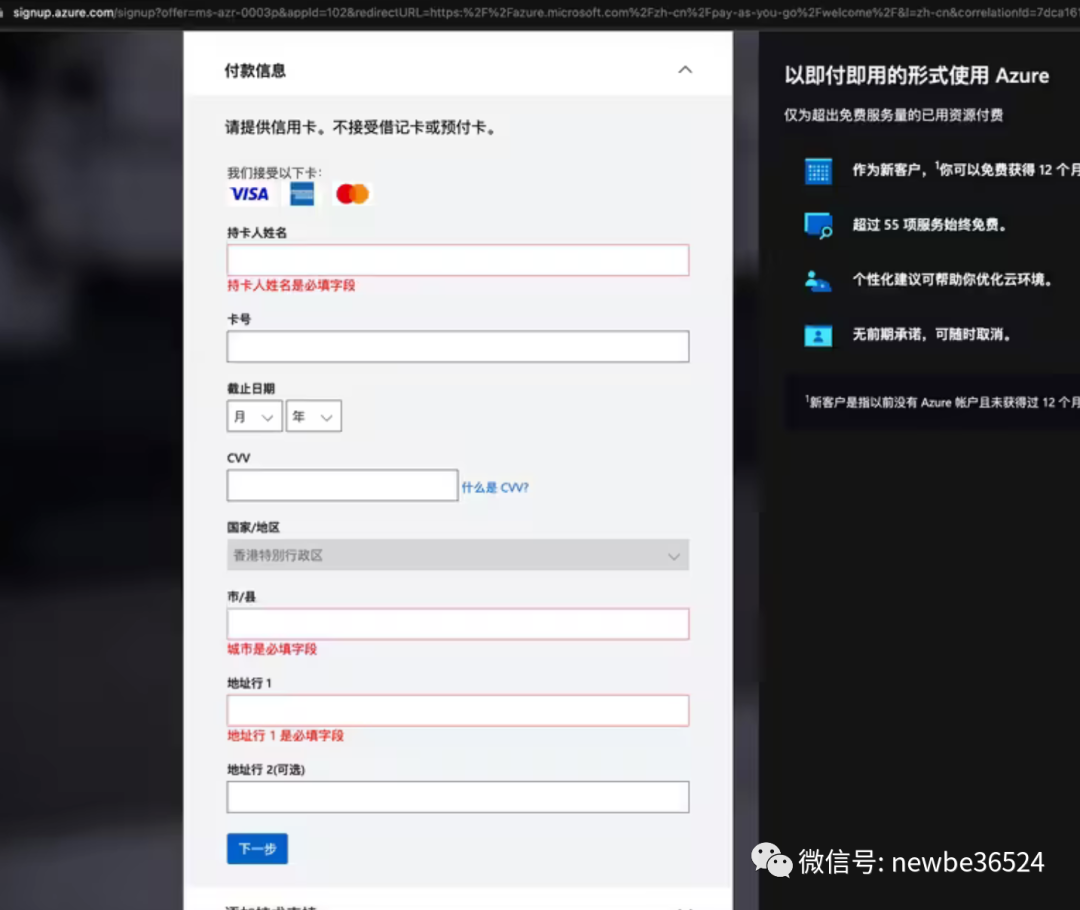The height and width of the screenshot is (910, 1080).
Task: Click the person icon beside 个性化建议
Action: (818, 280)
